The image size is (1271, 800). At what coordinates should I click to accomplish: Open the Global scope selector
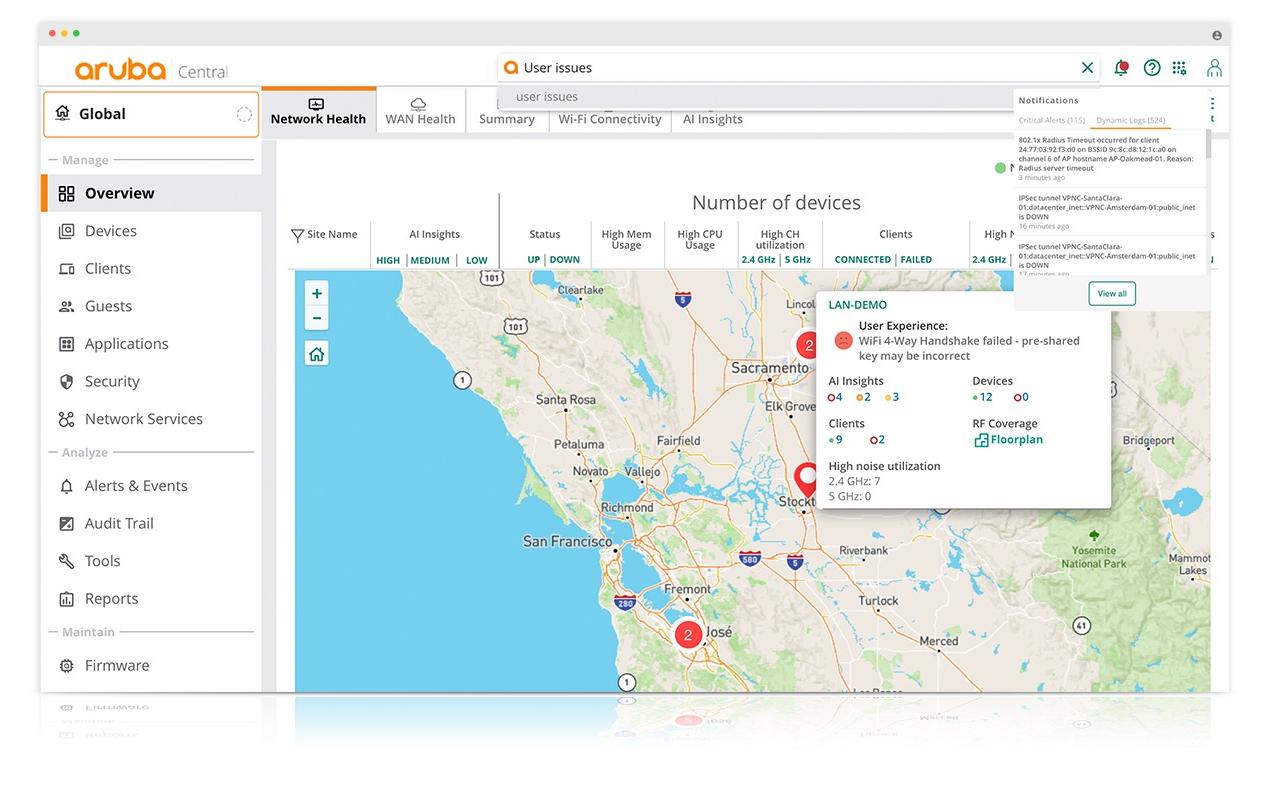150,114
